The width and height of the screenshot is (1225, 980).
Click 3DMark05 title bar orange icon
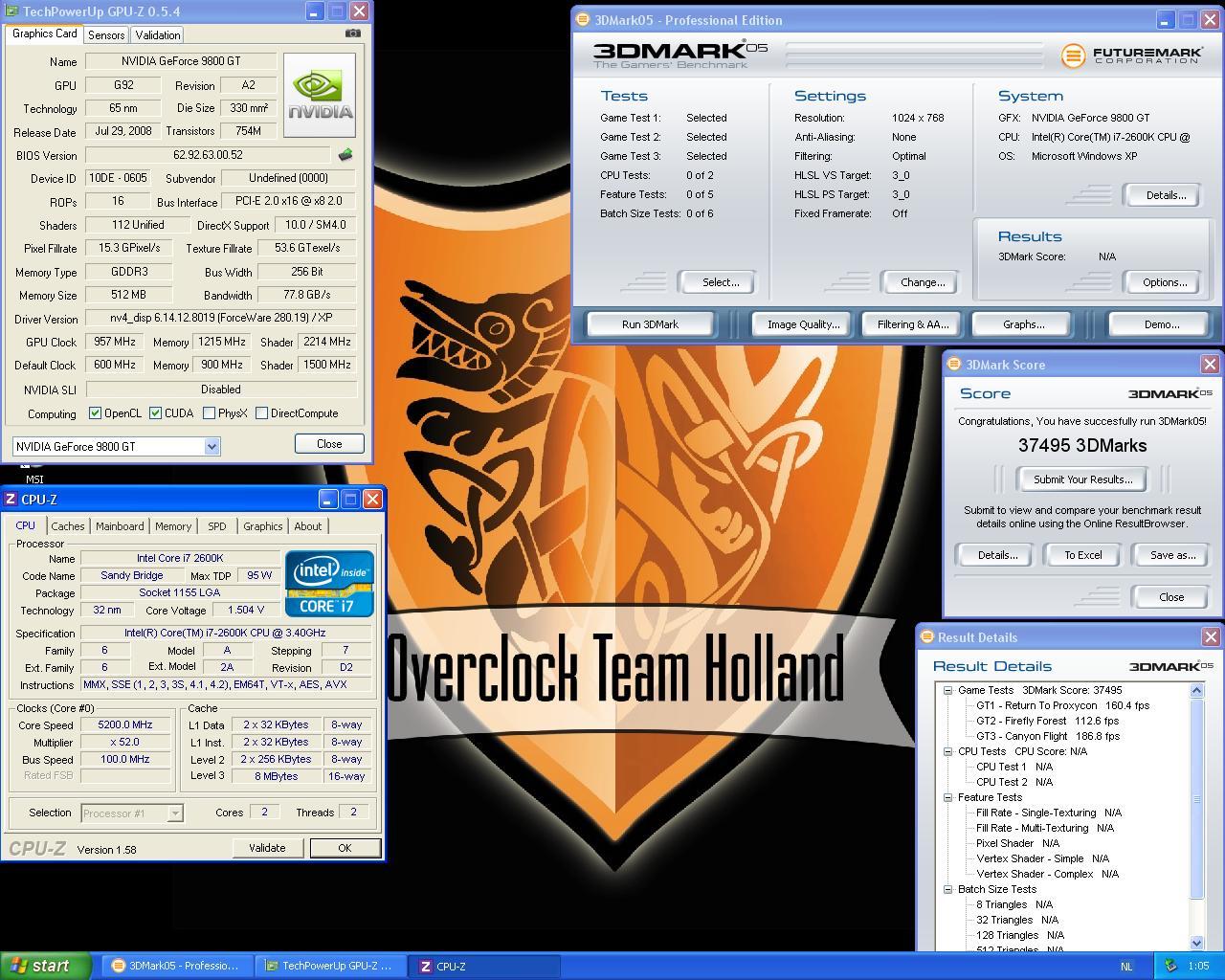[582, 19]
